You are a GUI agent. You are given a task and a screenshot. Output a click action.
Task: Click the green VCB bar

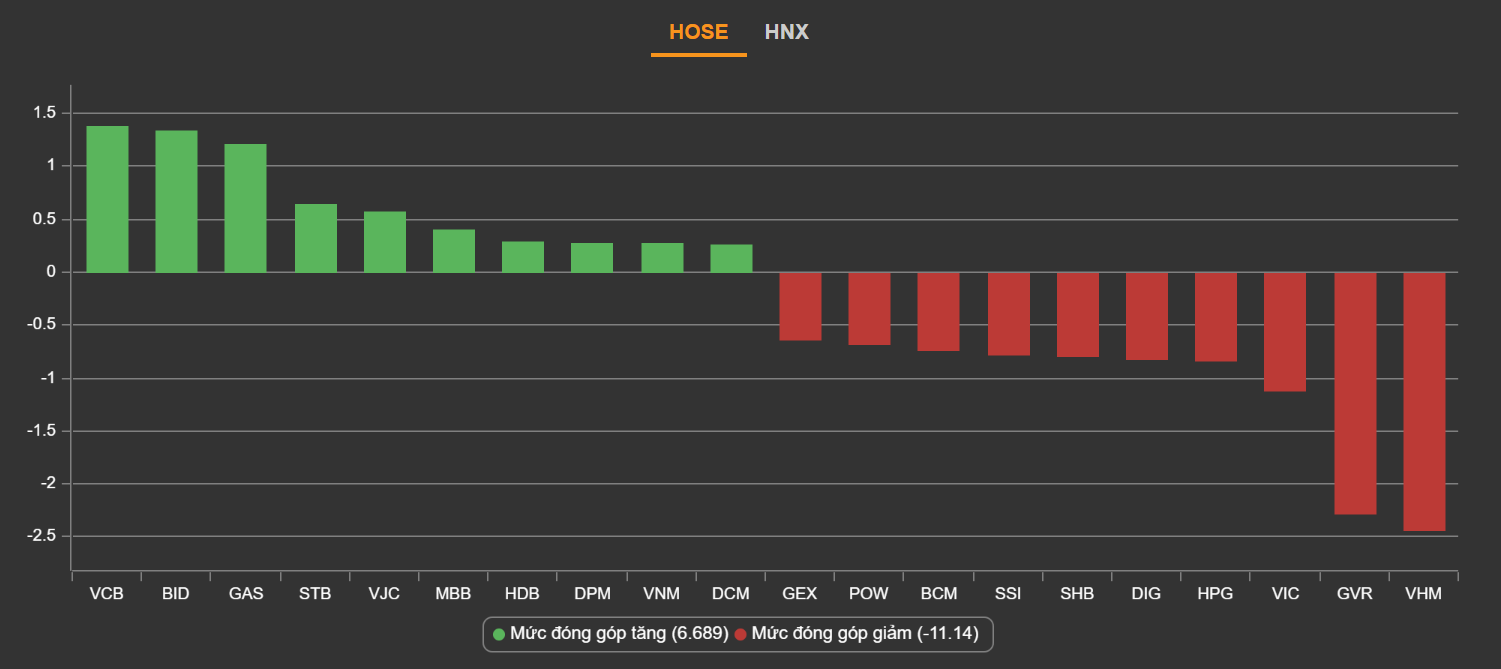107,199
